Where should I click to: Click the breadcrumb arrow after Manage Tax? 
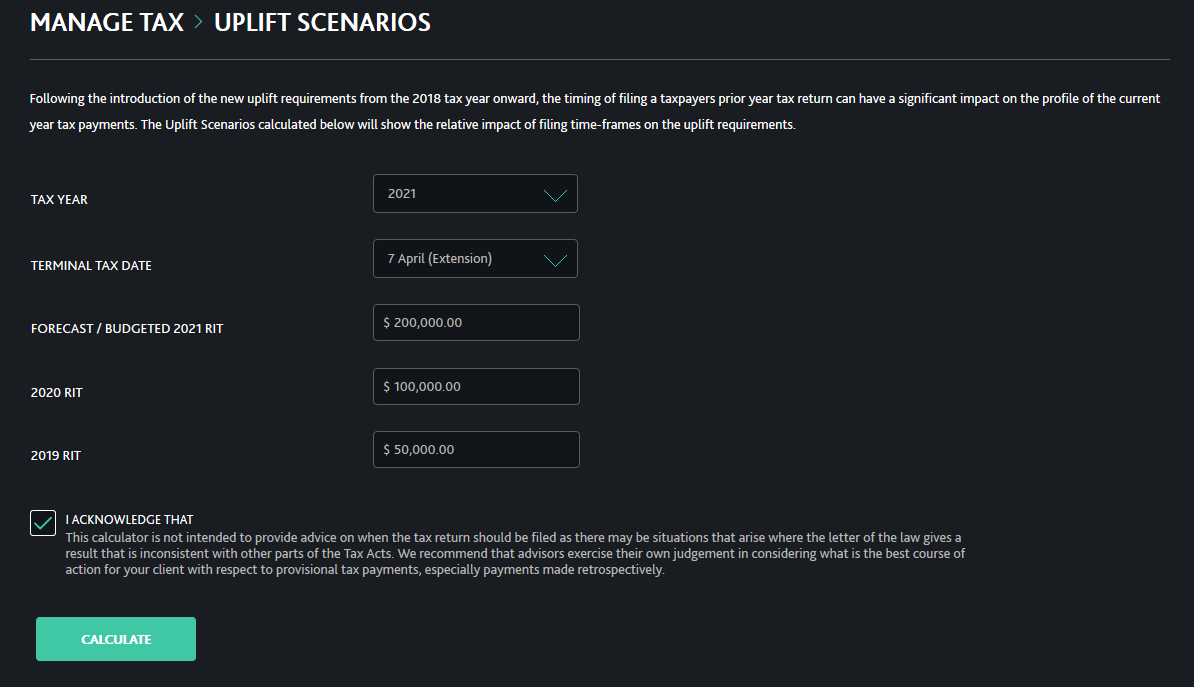pyautogui.click(x=199, y=22)
